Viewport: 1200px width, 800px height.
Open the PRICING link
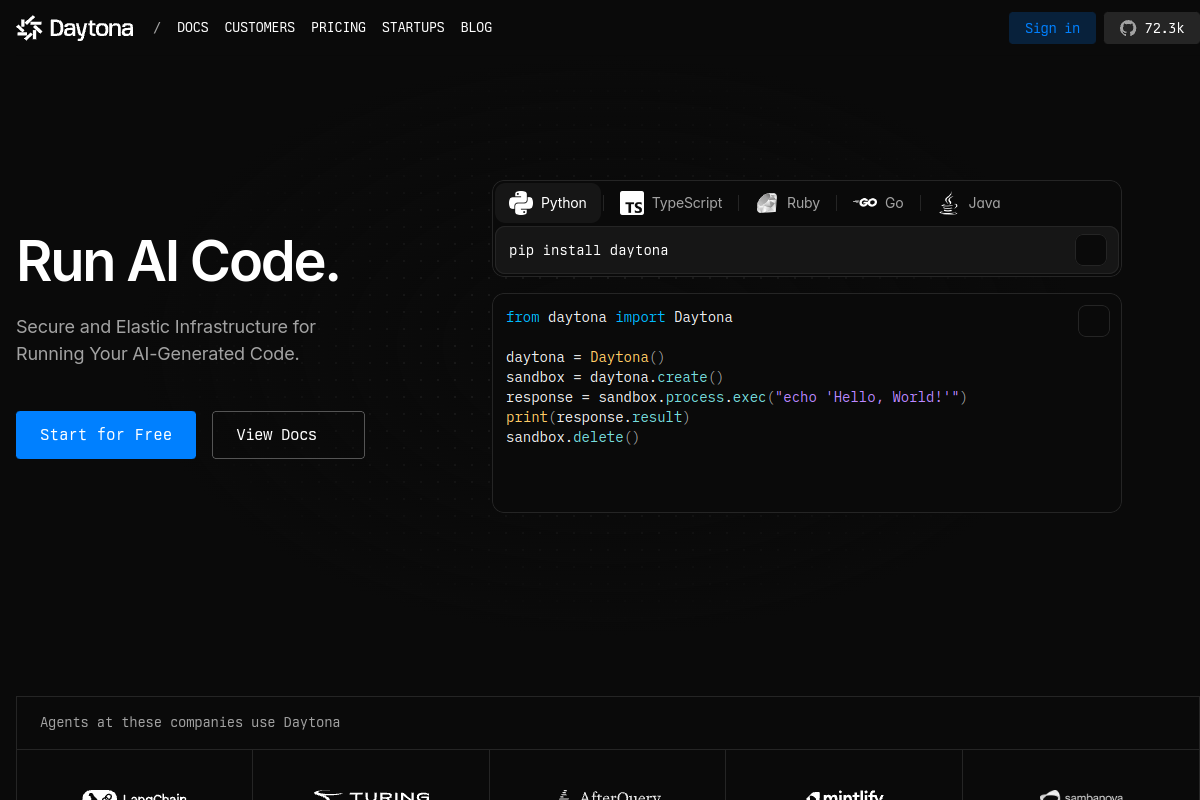point(338,28)
